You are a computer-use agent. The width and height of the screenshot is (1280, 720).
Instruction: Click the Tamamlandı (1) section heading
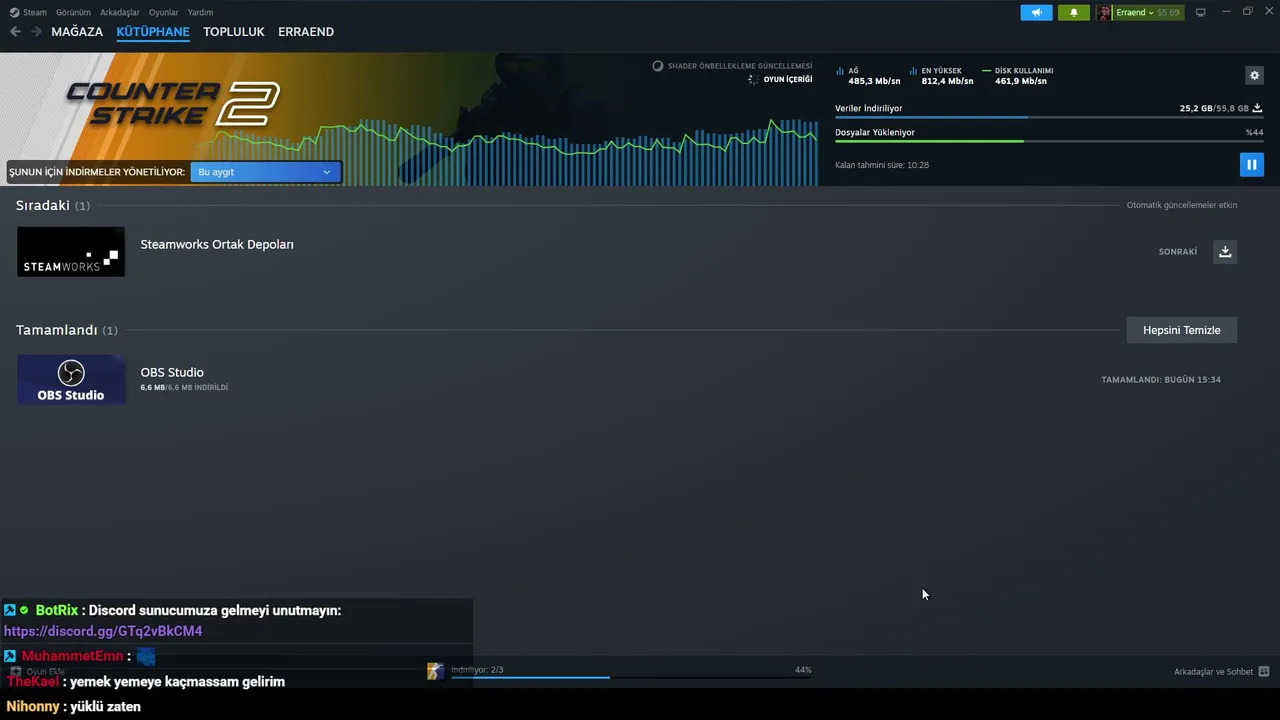click(x=67, y=330)
